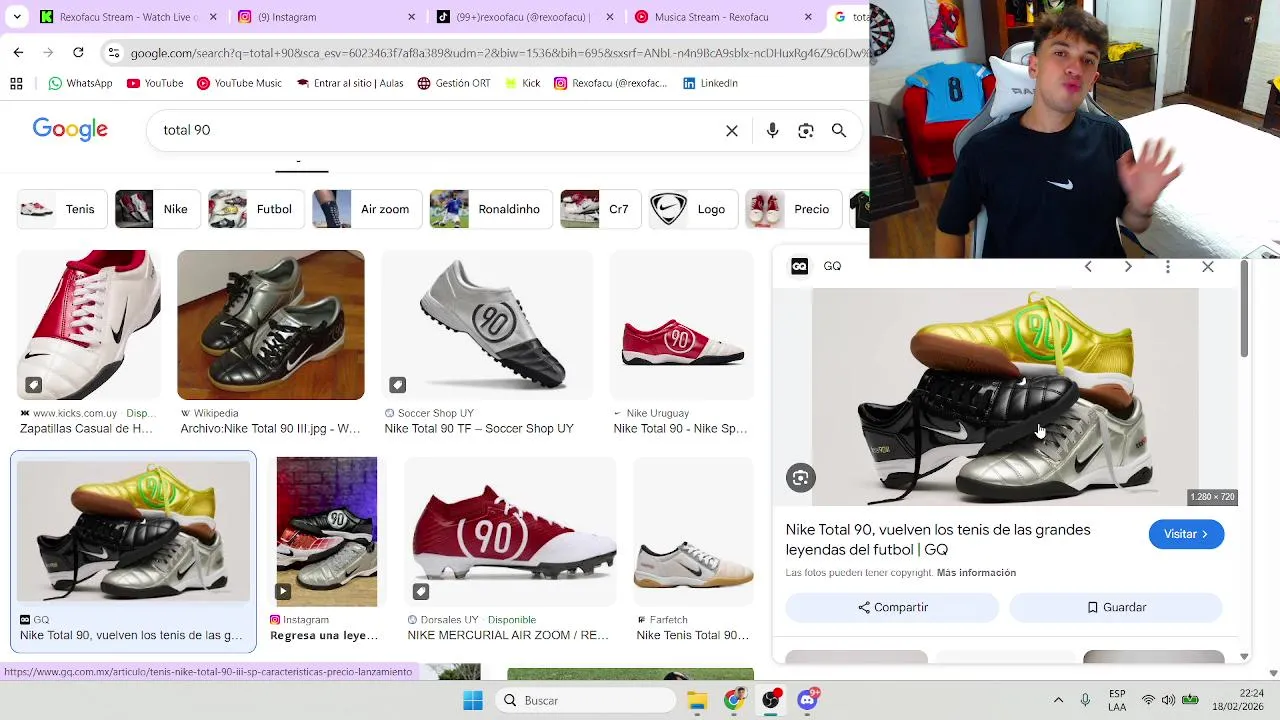Screen dimensions: 1280x720
Task: Filter images by Ronaldinho chip
Action: click(x=490, y=209)
